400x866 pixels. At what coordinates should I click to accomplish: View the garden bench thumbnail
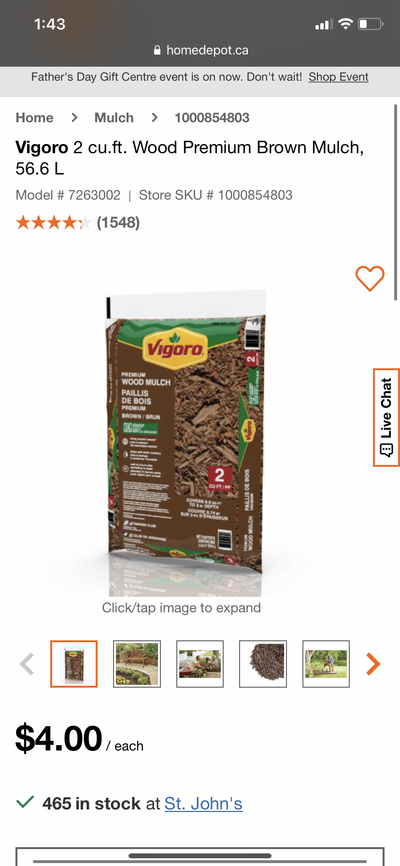(x=137, y=664)
